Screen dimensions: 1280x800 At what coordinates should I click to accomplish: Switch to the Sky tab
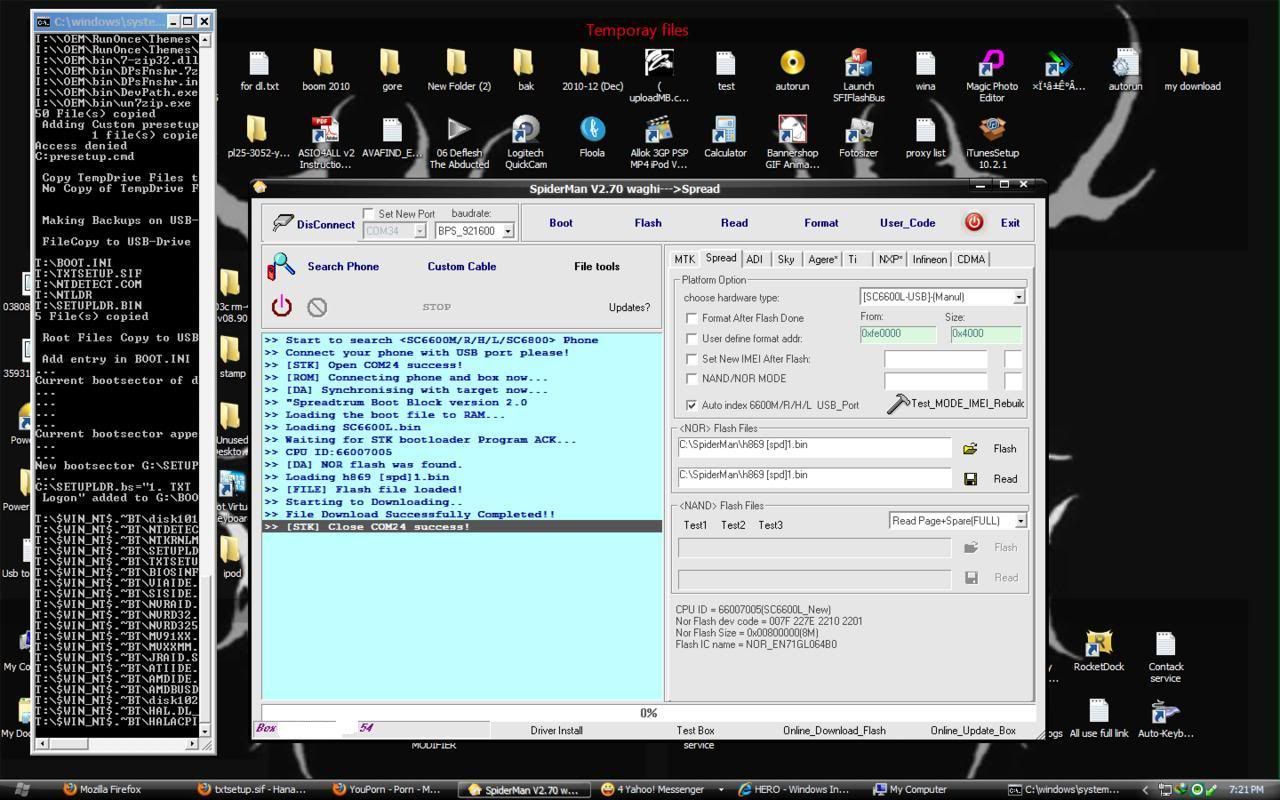pos(786,259)
